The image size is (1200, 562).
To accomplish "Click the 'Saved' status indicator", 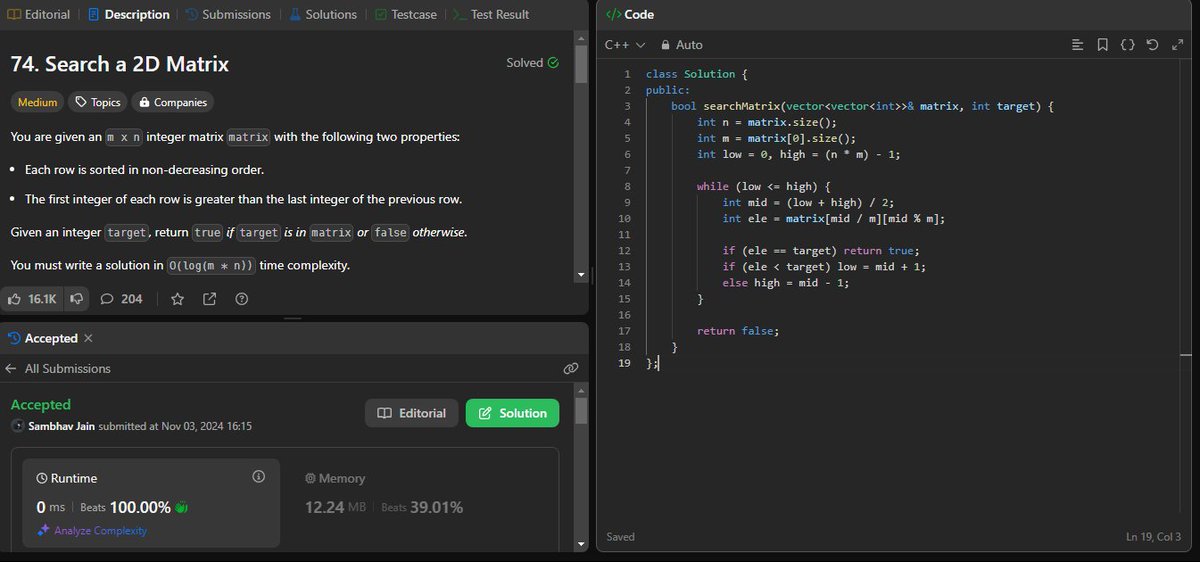I will tap(620, 537).
